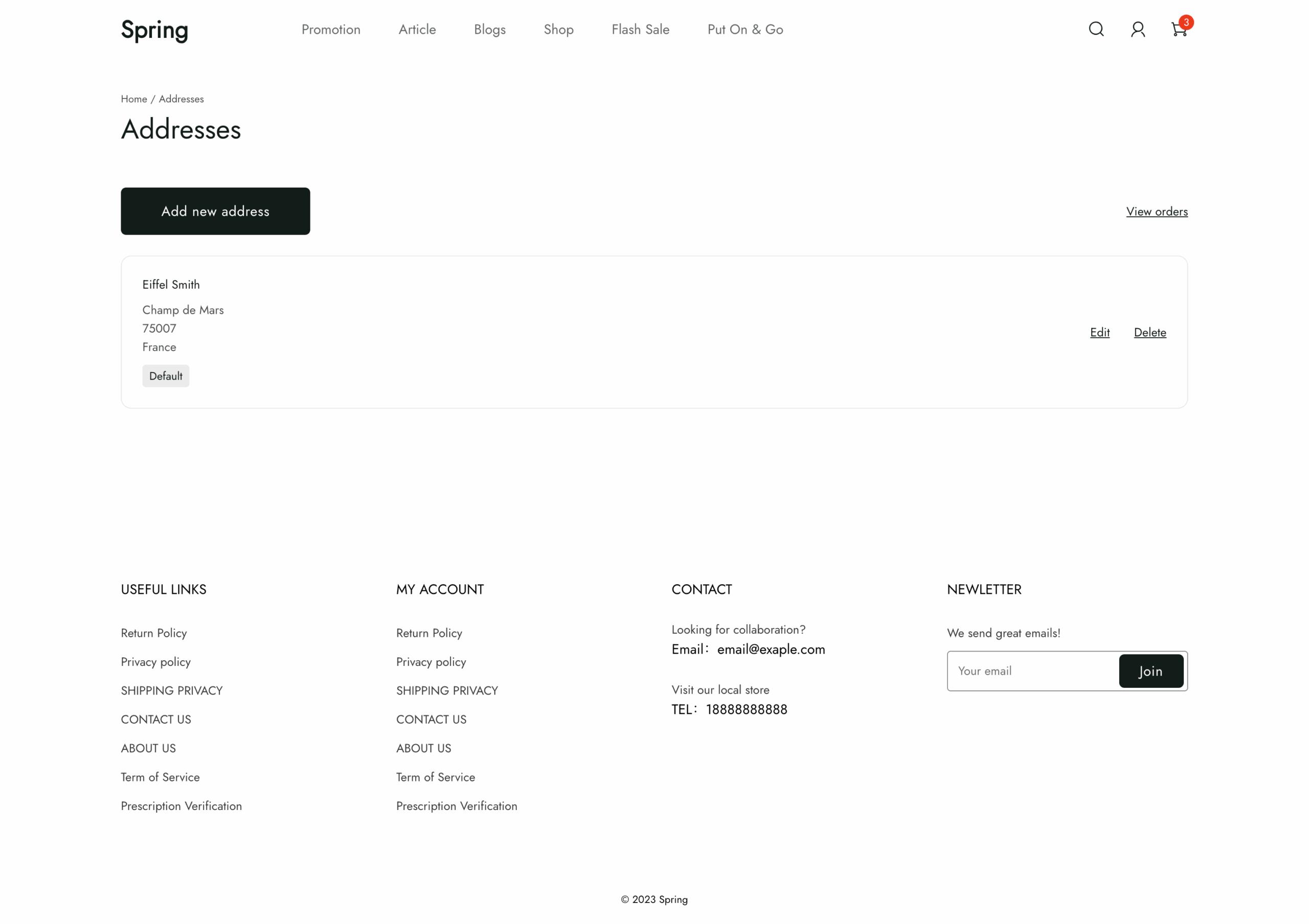
Task: Open Privacy policy under My Account
Action: tap(431, 662)
